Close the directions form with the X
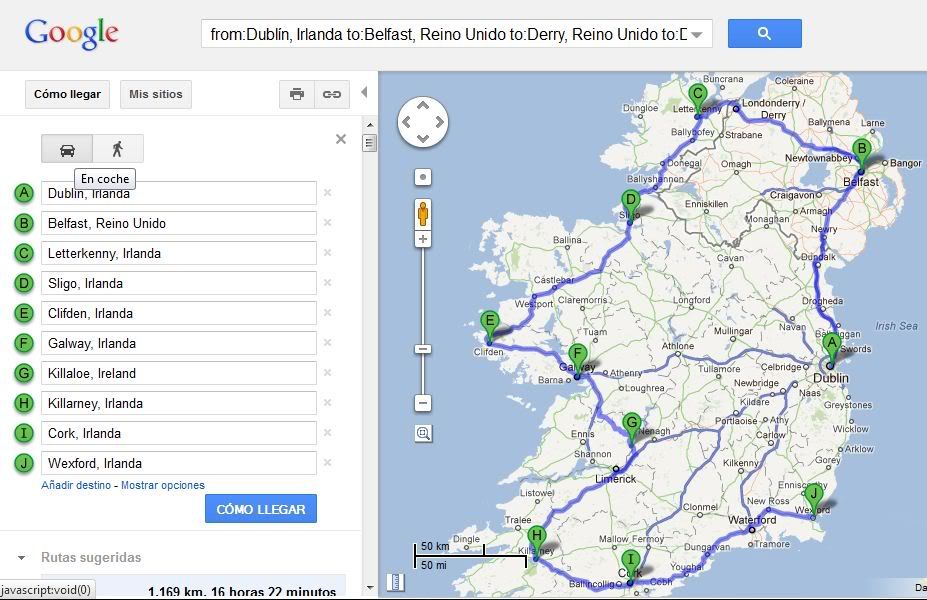Viewport: 927px width, 600px height. pos(341,139)
